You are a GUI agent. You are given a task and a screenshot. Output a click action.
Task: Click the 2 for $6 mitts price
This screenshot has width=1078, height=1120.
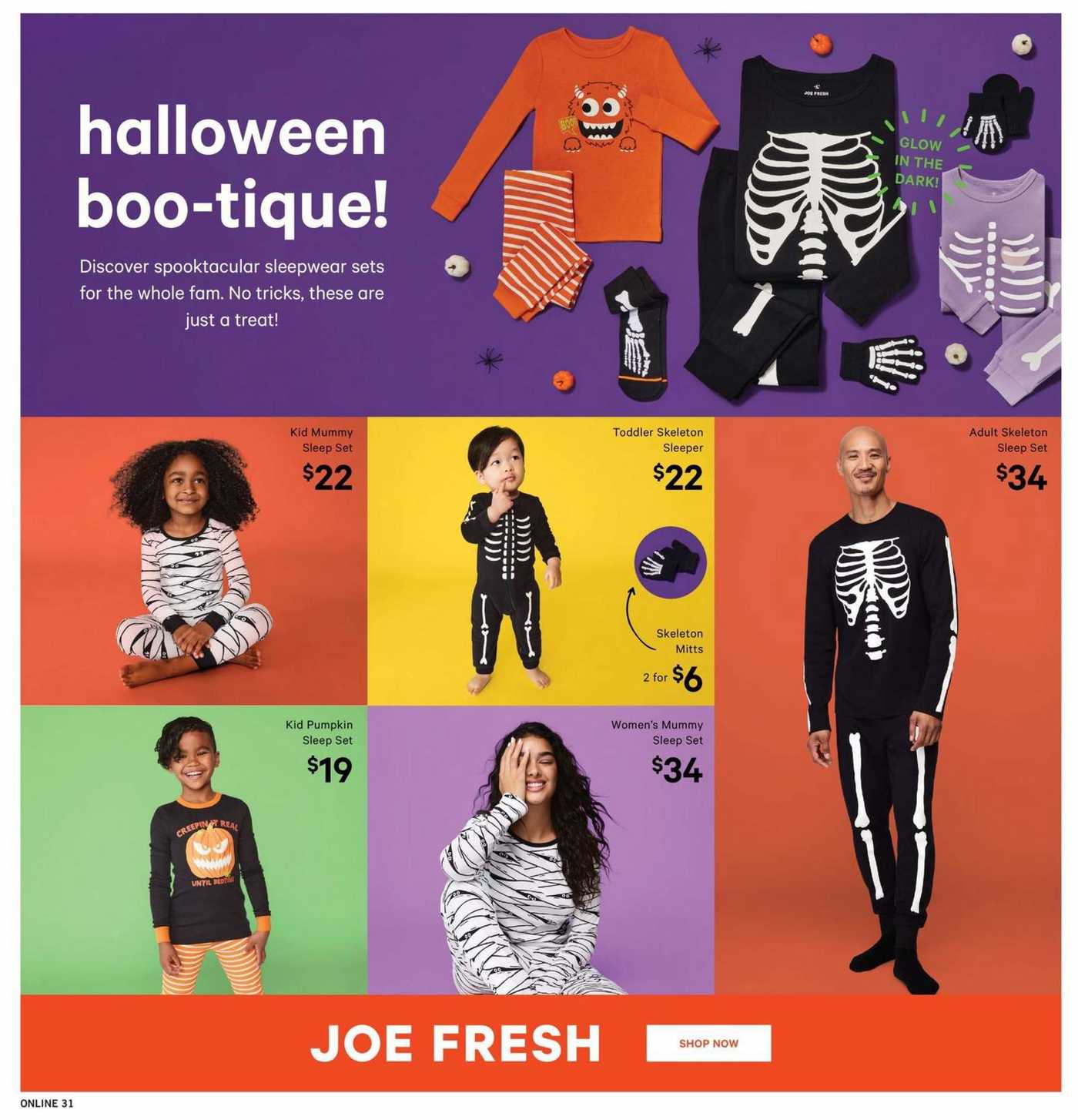click(x=673, y=678)
